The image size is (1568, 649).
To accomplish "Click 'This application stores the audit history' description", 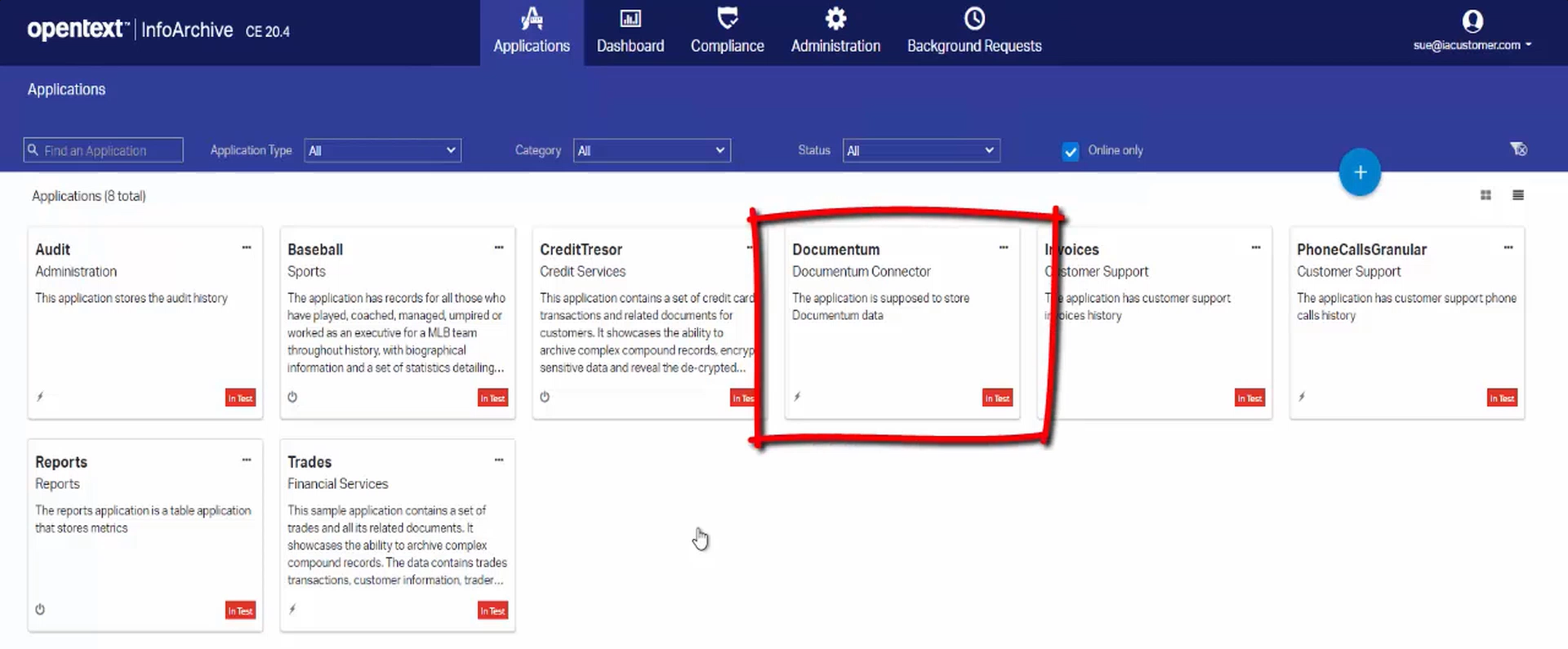I will click(x=131, y=299).
